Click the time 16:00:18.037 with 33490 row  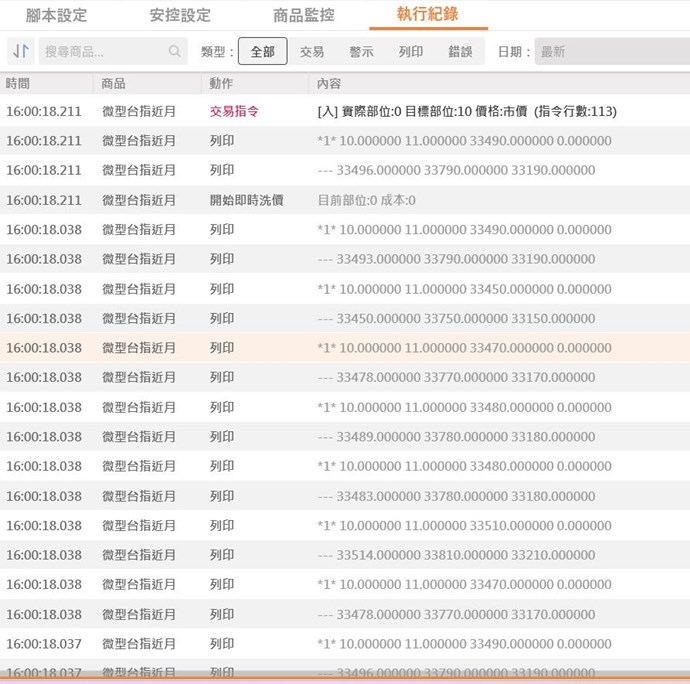[x=44, y=644]
